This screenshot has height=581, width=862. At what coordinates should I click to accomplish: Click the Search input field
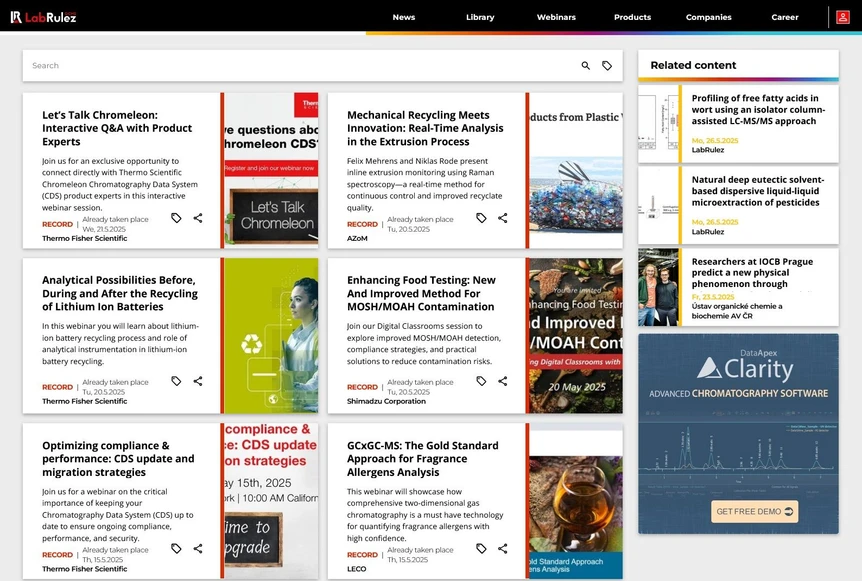coord(302,65)
